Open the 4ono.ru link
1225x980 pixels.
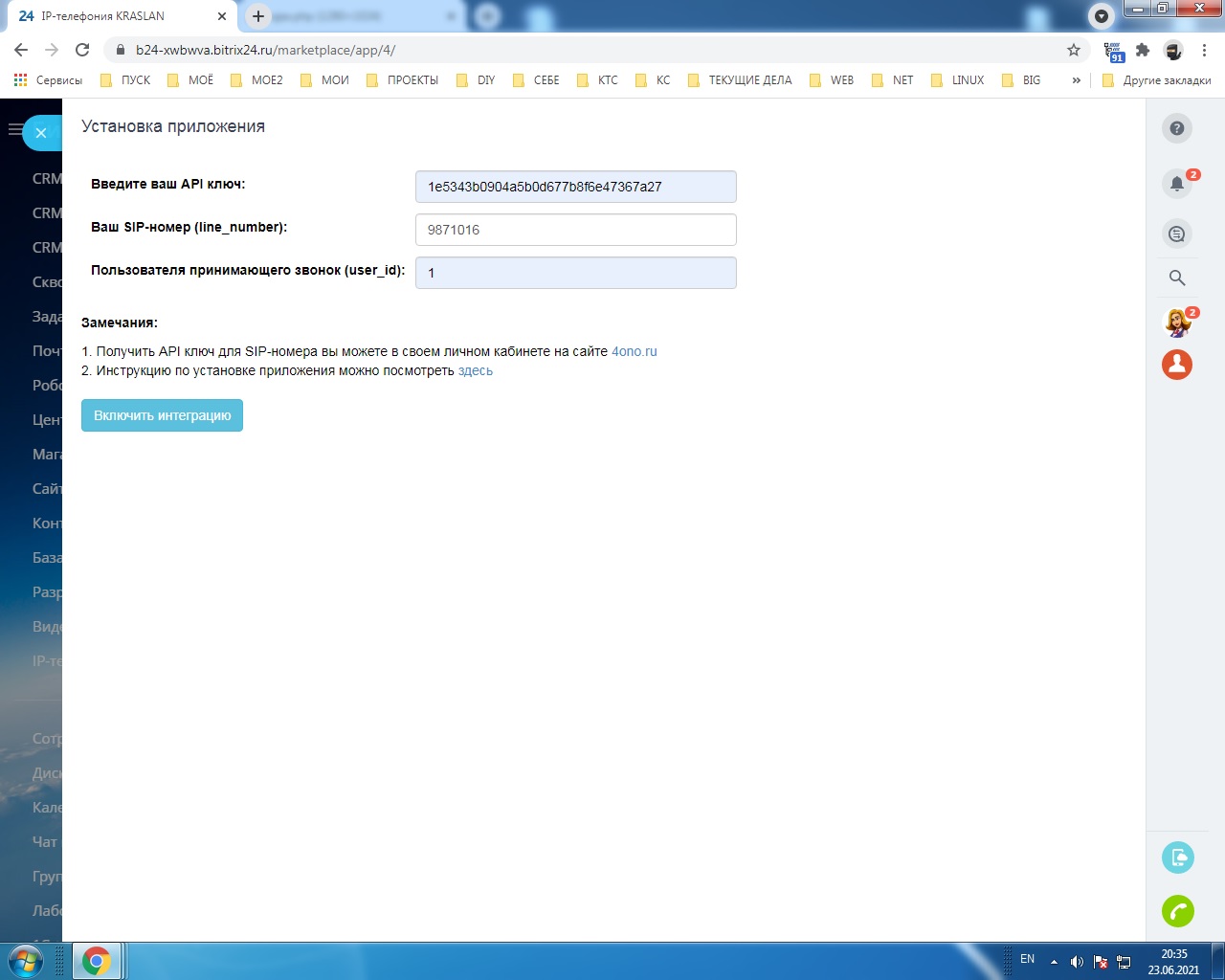click(x=635, y=351)
